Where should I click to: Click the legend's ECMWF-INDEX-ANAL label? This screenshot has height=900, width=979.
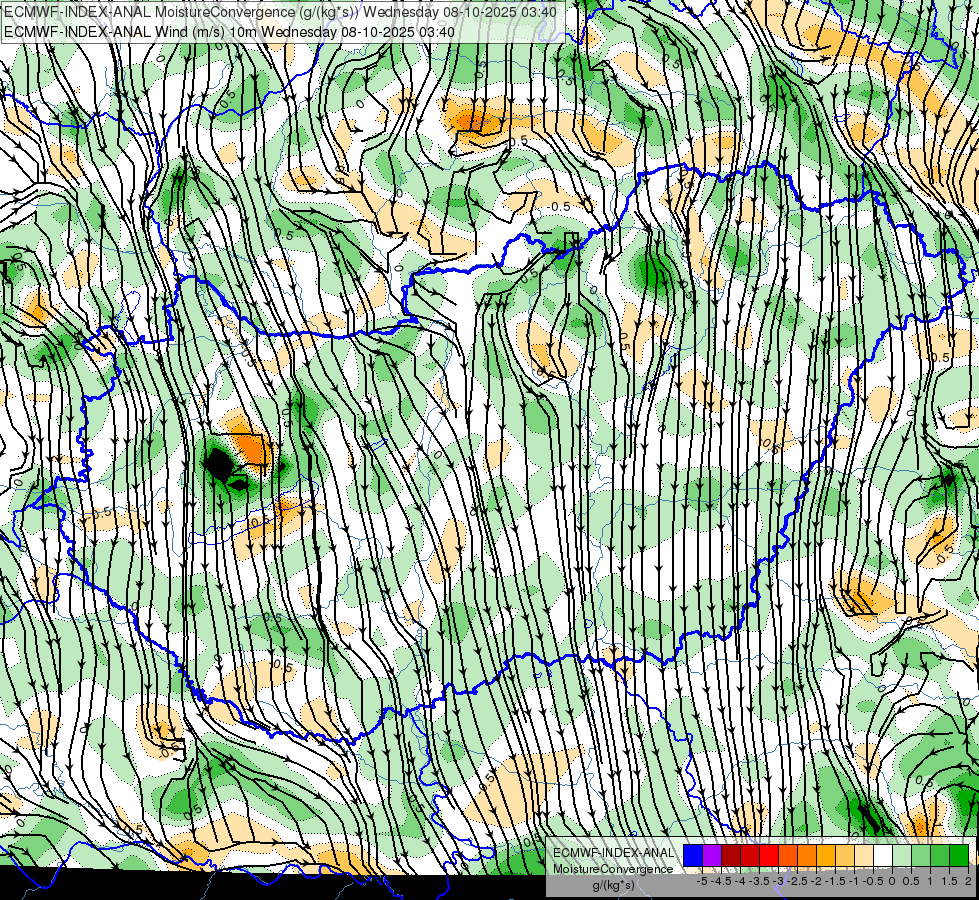tap(613, 853)
